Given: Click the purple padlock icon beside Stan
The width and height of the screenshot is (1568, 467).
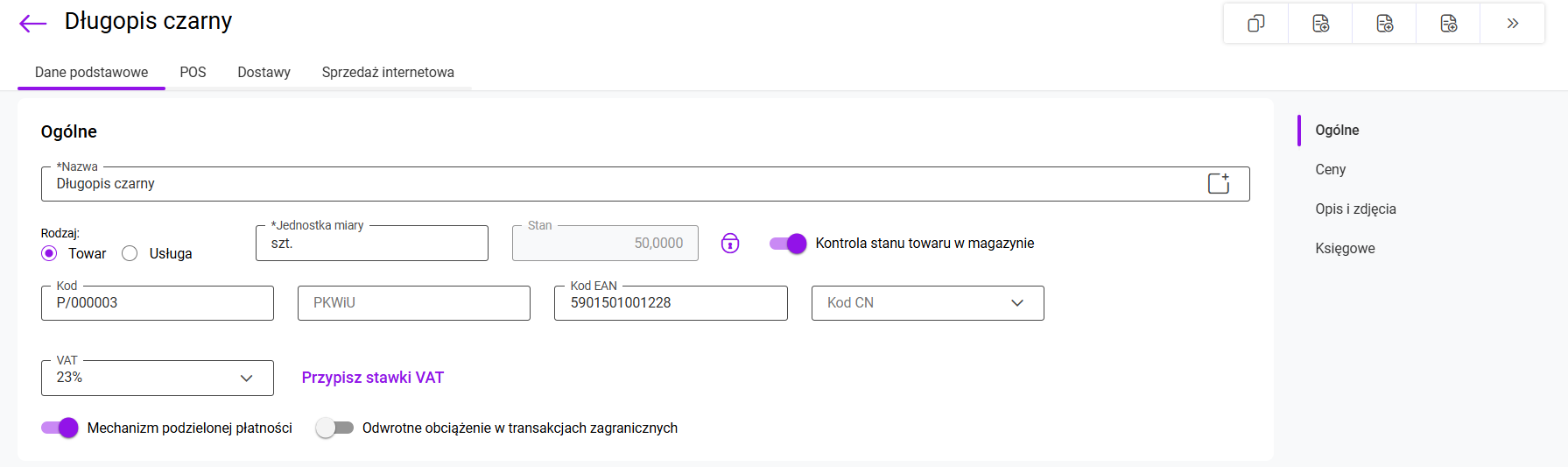Looking at the screenshot, I should point(730,244).
